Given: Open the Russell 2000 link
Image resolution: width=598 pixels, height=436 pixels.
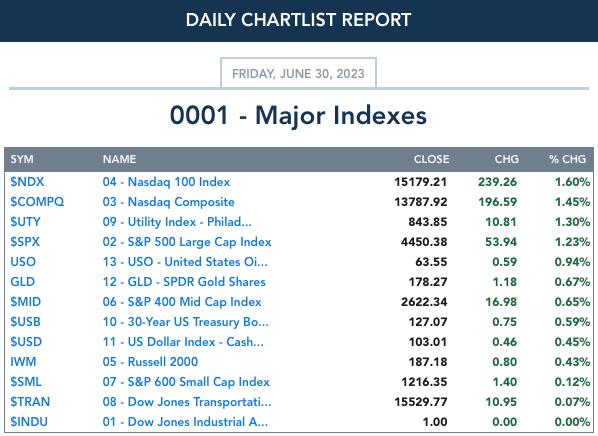Looking at the screenshot, I should tap(150, 362).
